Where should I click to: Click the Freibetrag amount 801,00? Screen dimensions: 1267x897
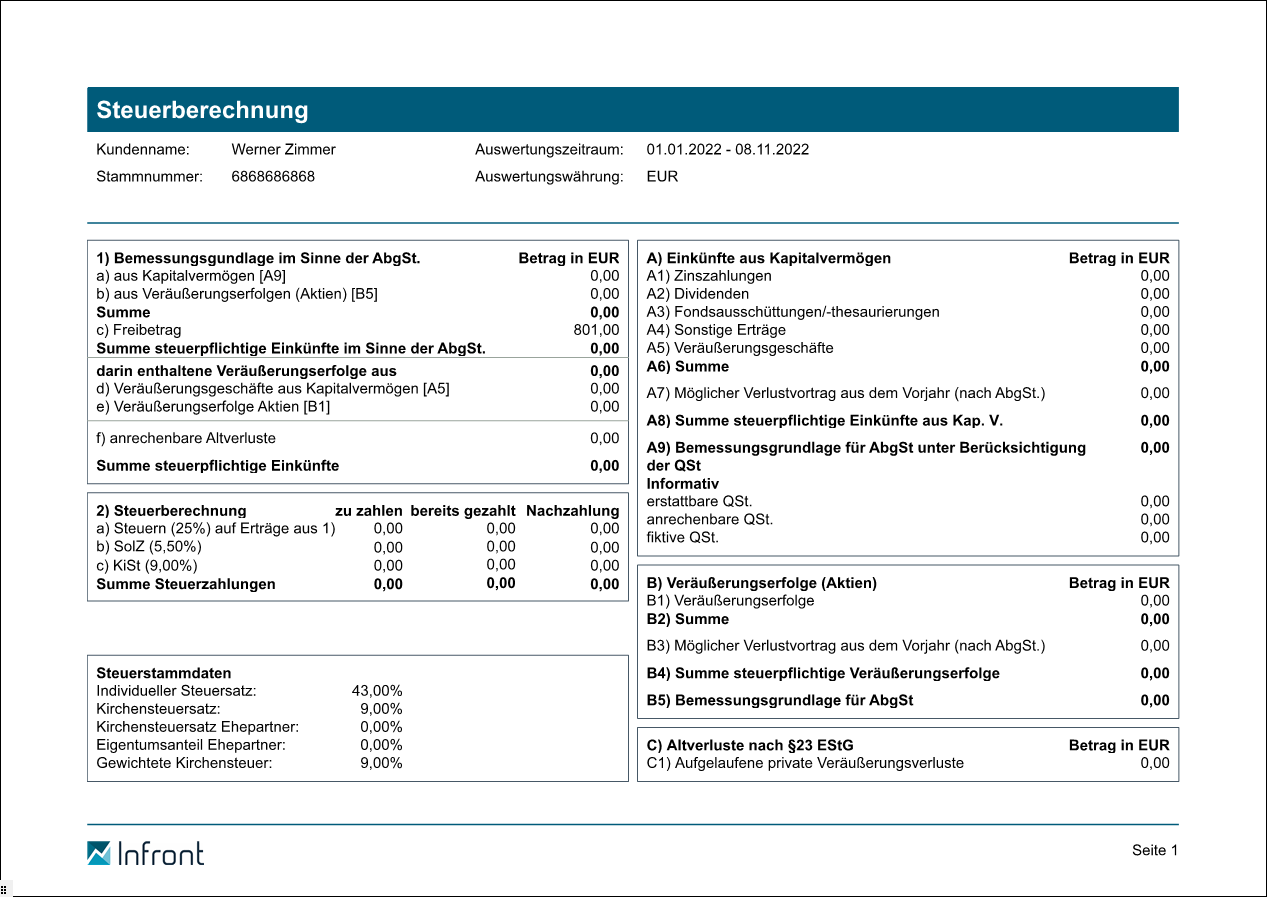(x=598, y=330)
